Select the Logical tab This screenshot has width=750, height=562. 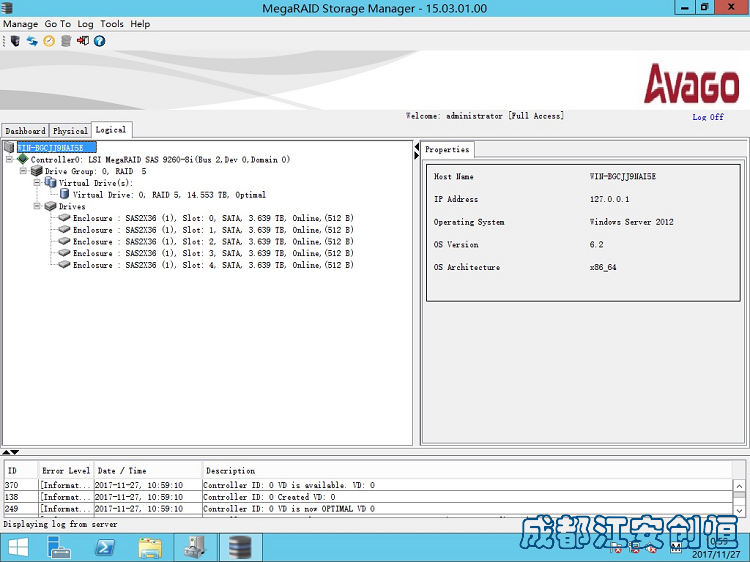(111, 130)
